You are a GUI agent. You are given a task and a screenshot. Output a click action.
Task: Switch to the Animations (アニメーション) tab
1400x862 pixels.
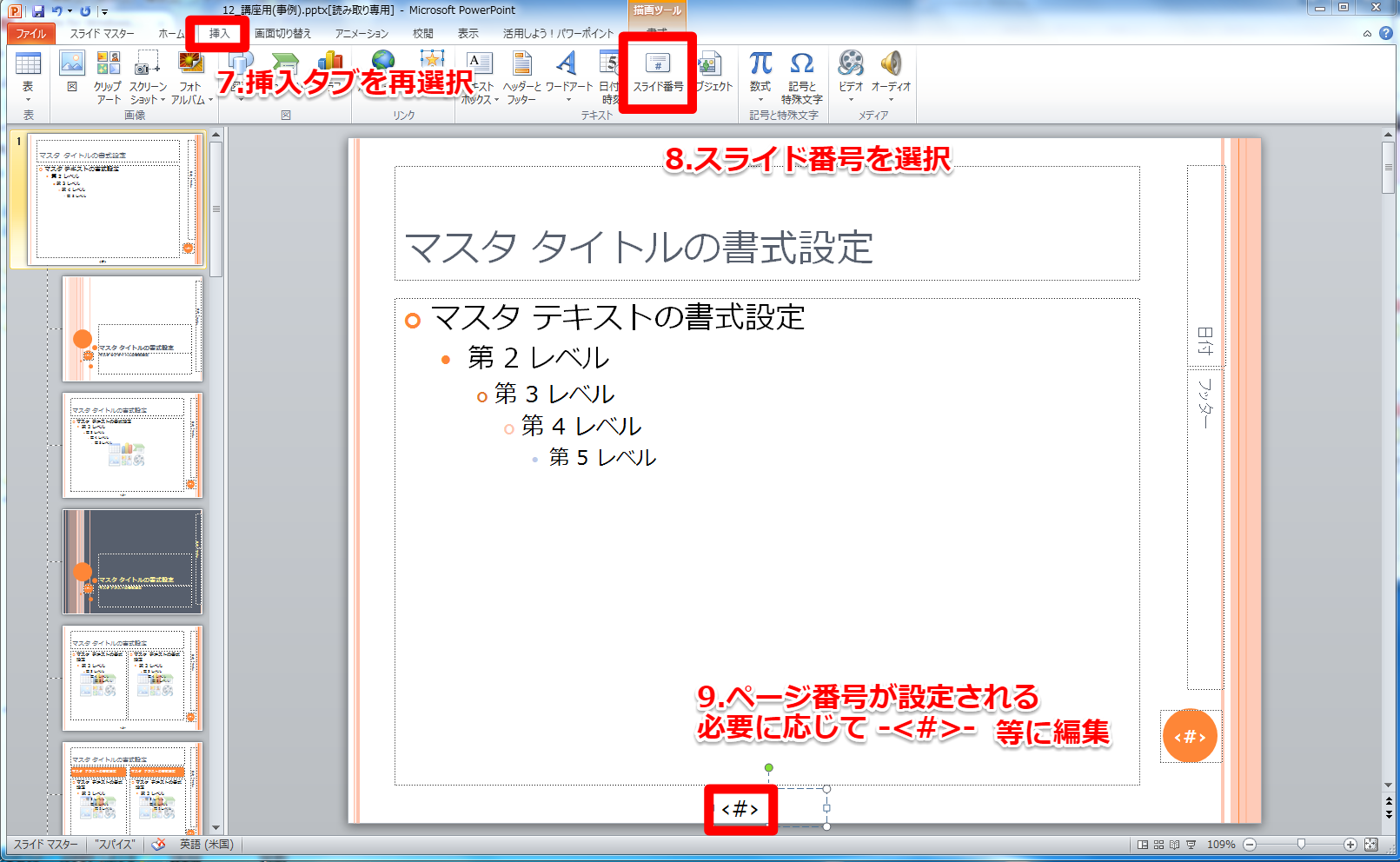point(362,34)
